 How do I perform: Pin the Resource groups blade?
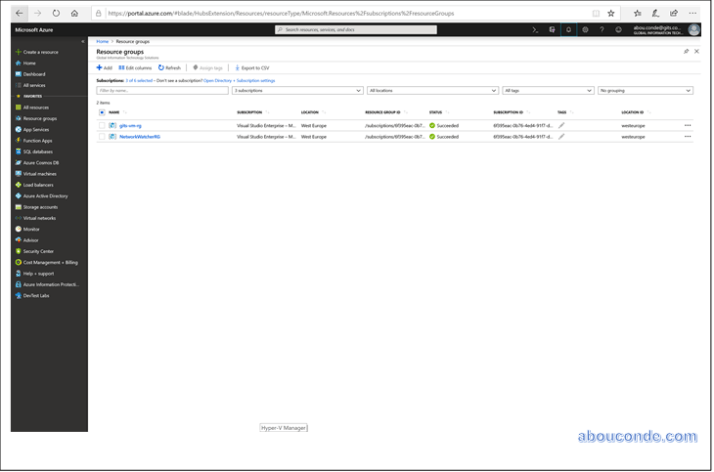coord(685,51)
